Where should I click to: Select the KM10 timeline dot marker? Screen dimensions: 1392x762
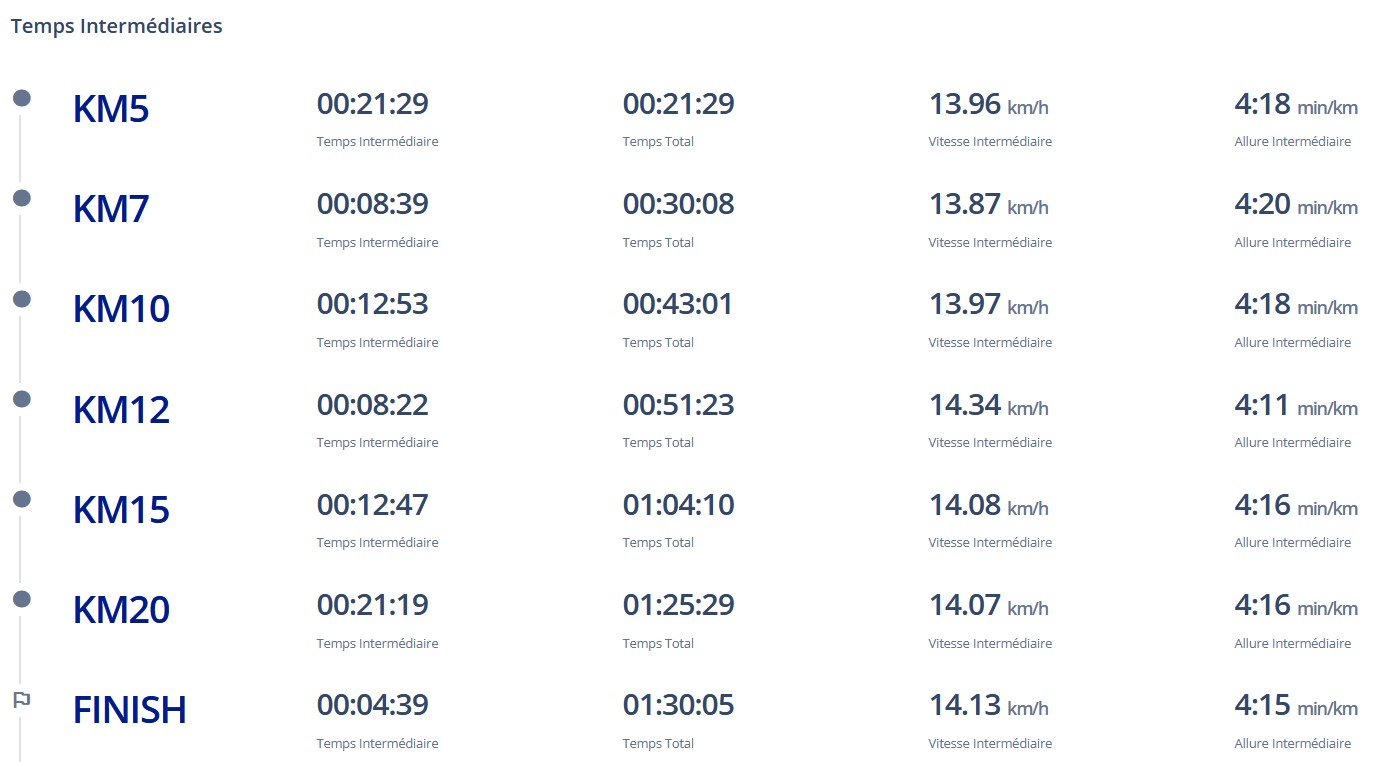click(x=21, y=298)
